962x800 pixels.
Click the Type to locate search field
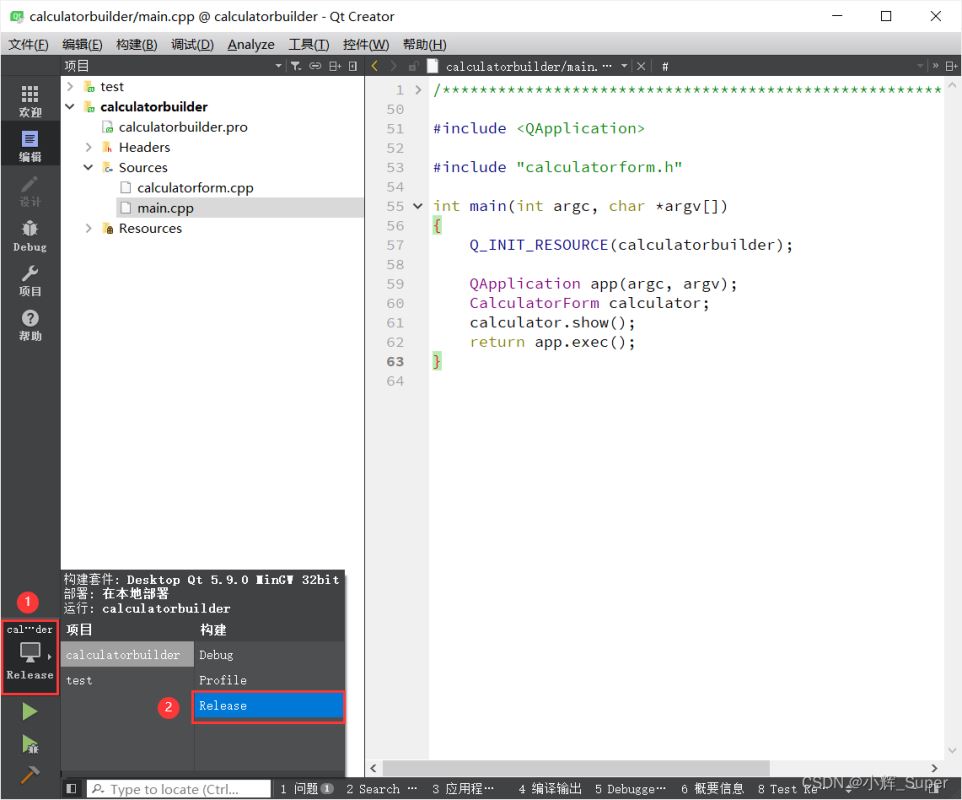point(180,789)
